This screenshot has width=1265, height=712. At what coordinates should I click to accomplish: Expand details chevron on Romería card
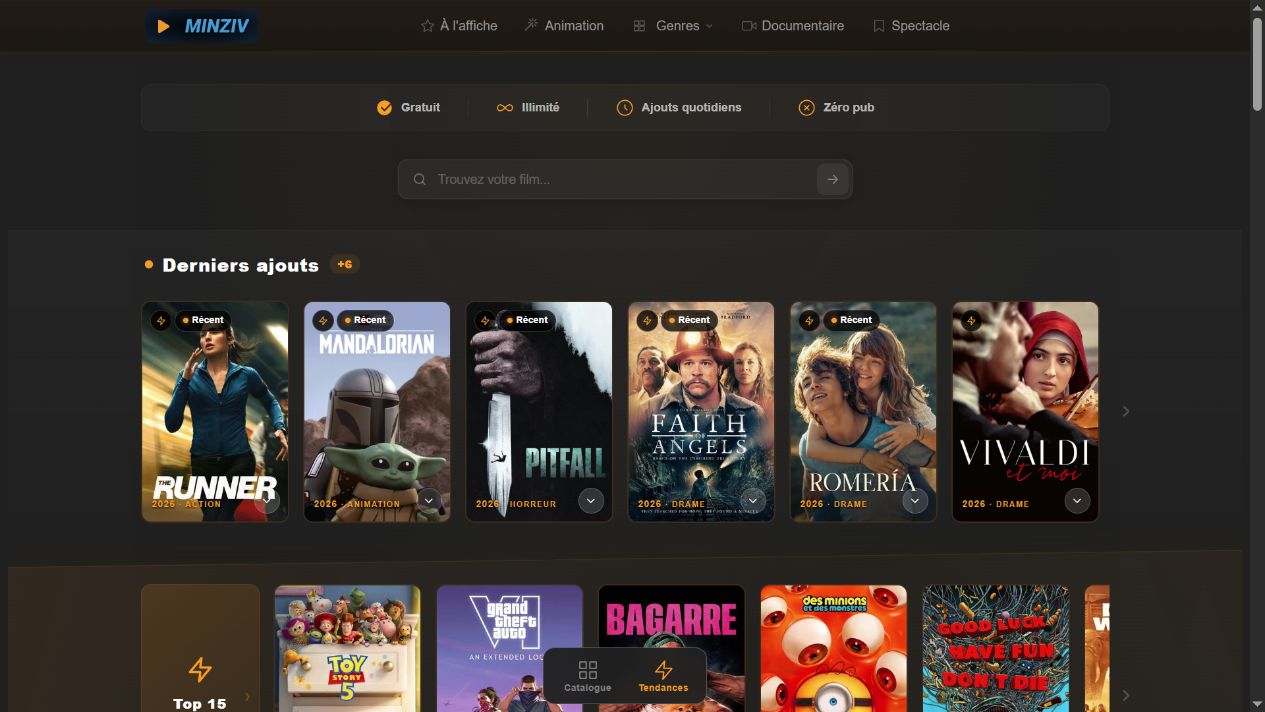tap(915, 501)
